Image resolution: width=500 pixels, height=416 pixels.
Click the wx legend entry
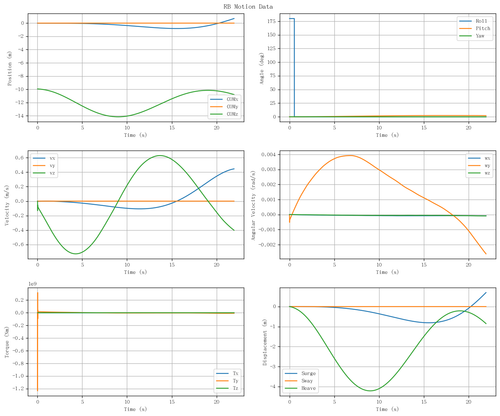[x=479, y=158]
